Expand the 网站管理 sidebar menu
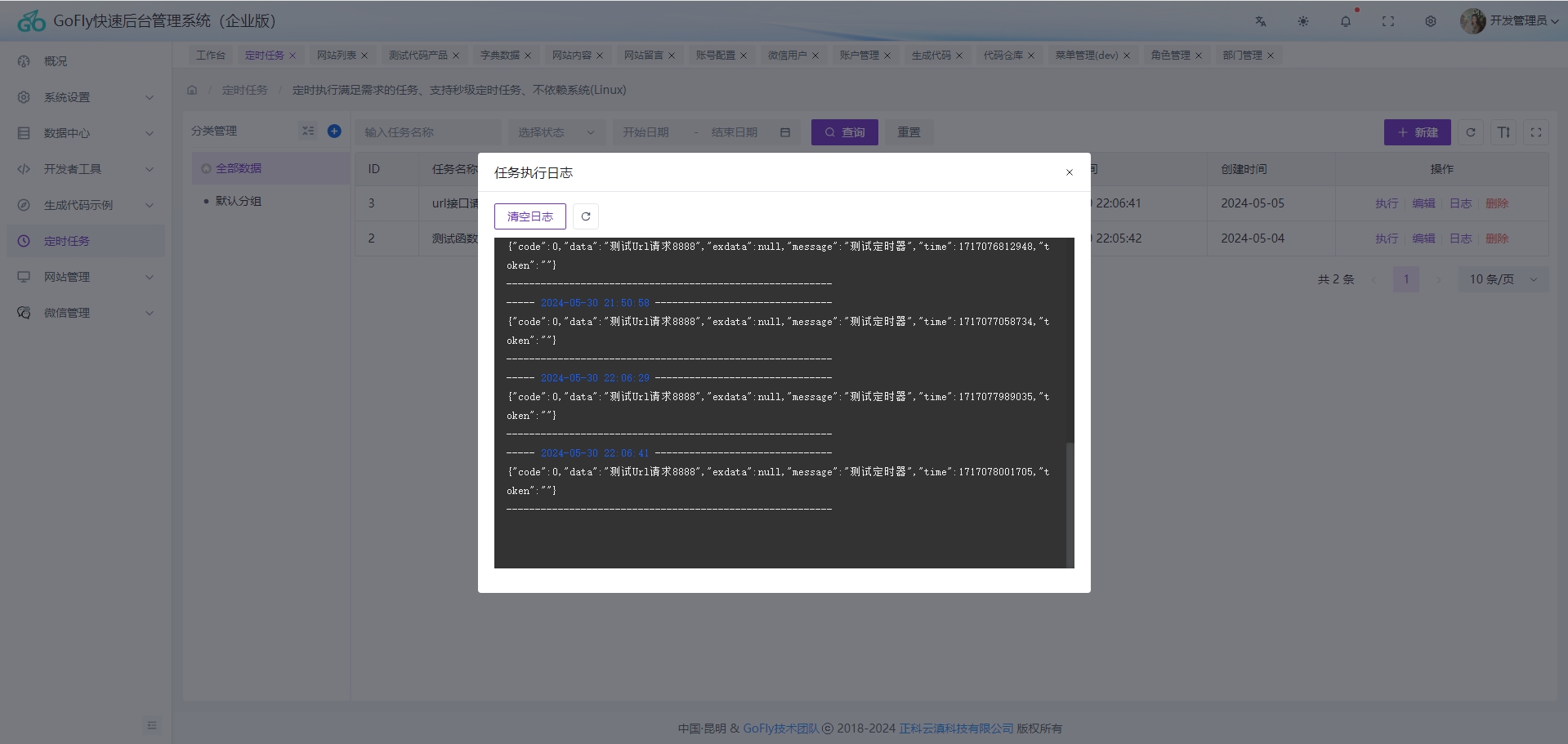Image resolution: width=1568 pixels, height=744 pixels. [86, 277]
